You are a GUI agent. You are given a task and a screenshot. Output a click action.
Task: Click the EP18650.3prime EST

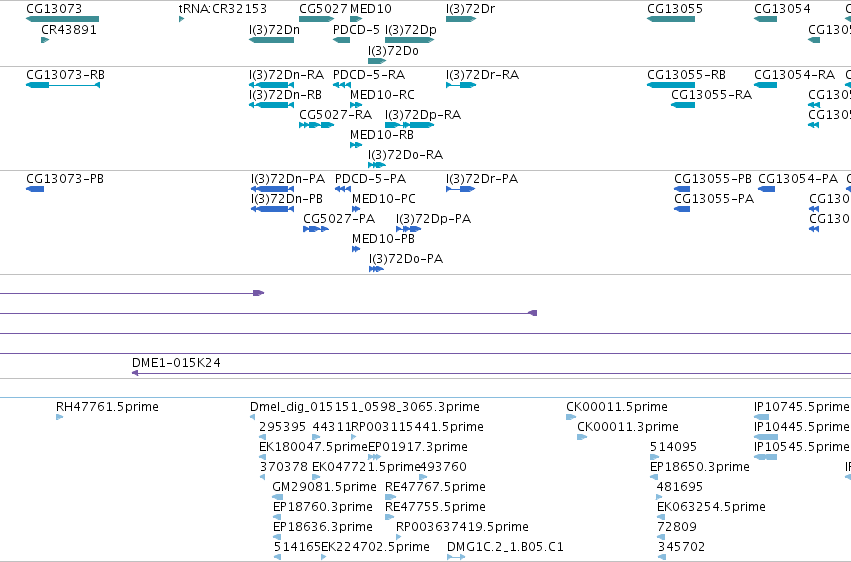(x=654, y=478)
